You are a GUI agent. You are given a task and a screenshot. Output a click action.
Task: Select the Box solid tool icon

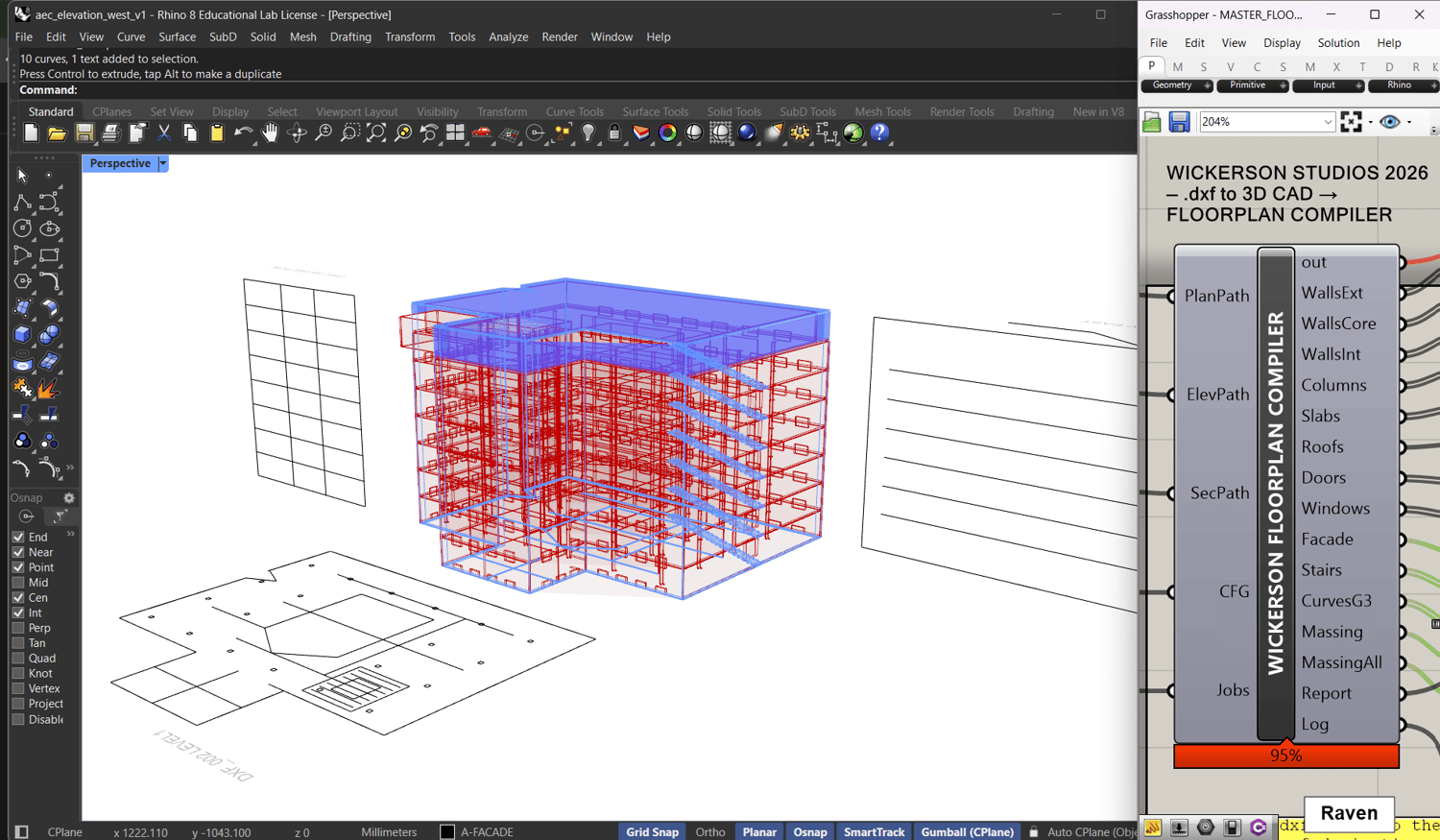(22, 334)
